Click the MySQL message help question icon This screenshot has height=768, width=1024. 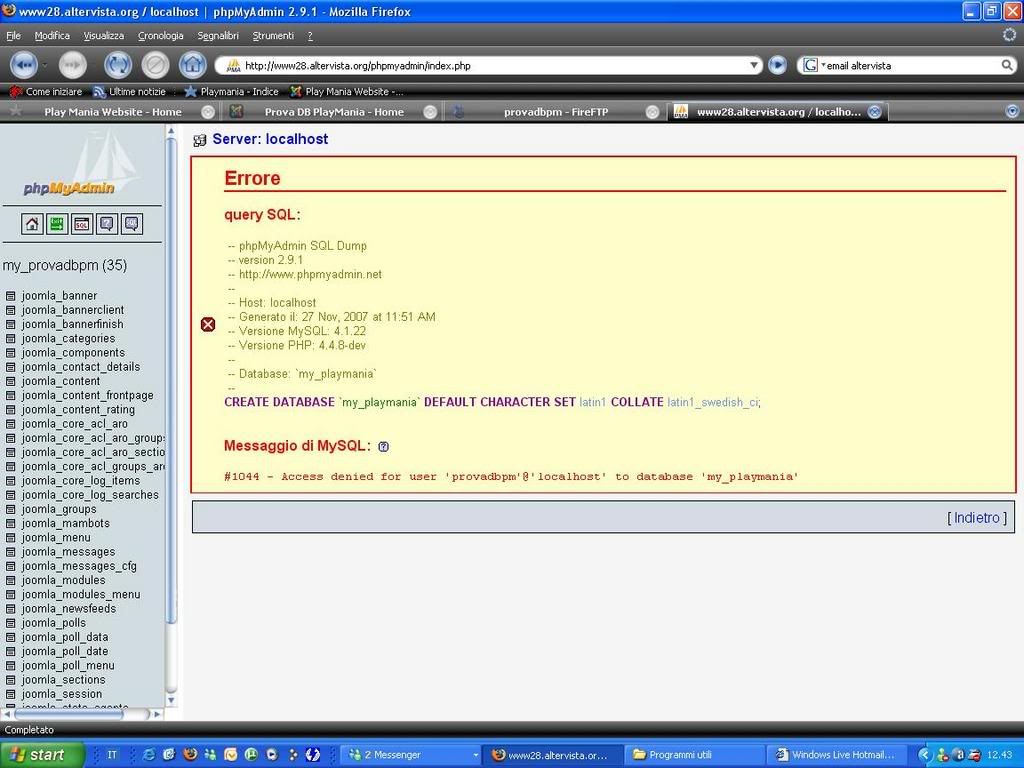click(383, 446)
